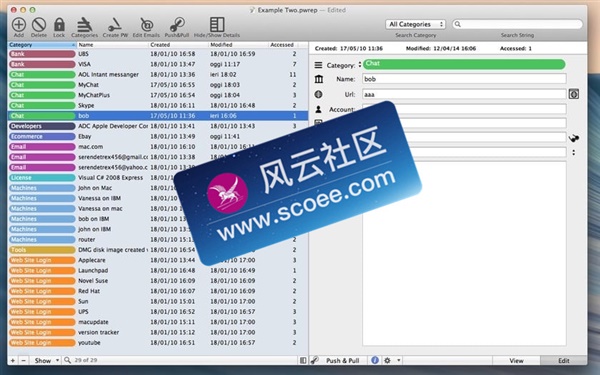
Task: Select the MyChat row
Action: coord(158,85)
